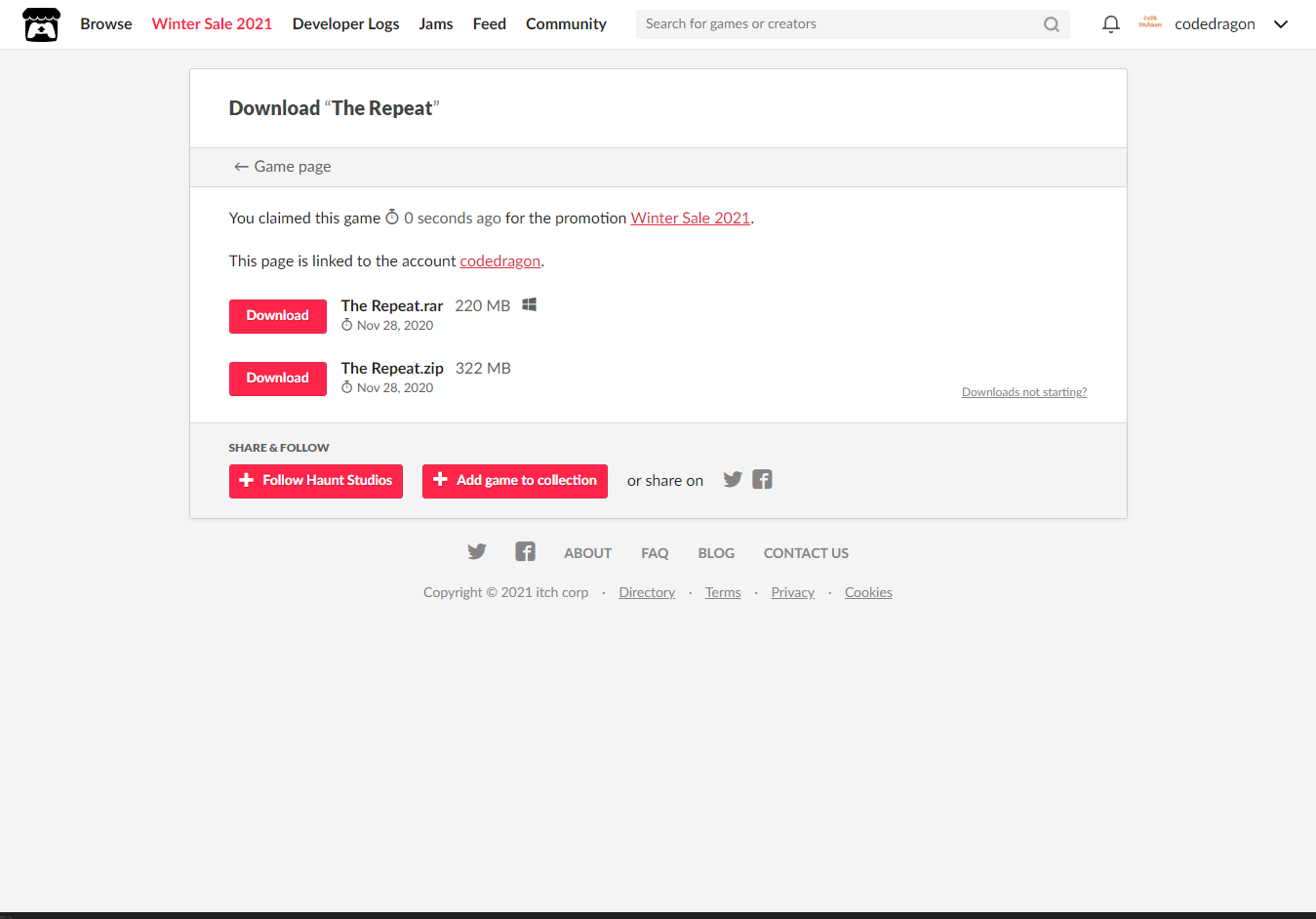This screenshot has width=1316, height=919.
Task: Download The Repeat.zip
Action: (x=277, y=379)
